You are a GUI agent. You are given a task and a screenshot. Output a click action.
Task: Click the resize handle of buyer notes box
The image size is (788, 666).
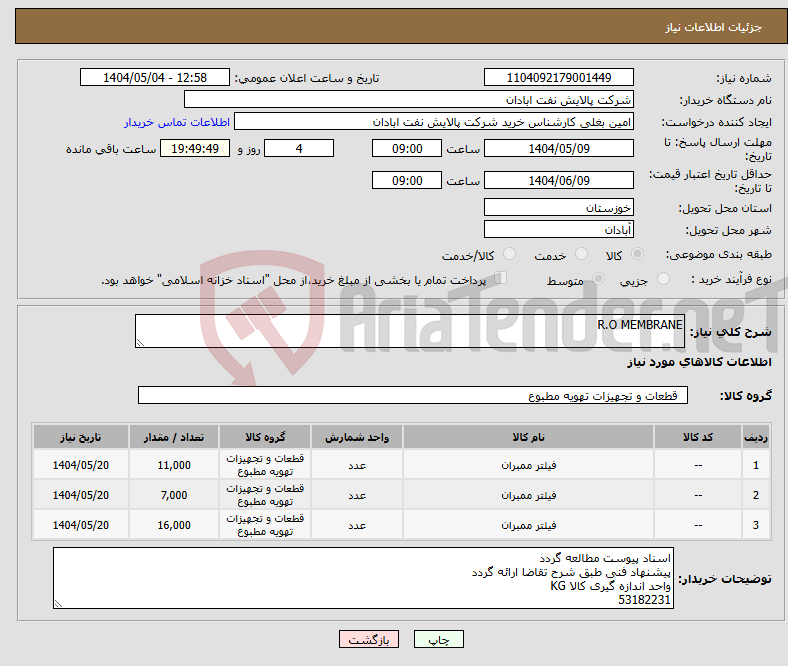pyautogui.click(x=58, y=604)
